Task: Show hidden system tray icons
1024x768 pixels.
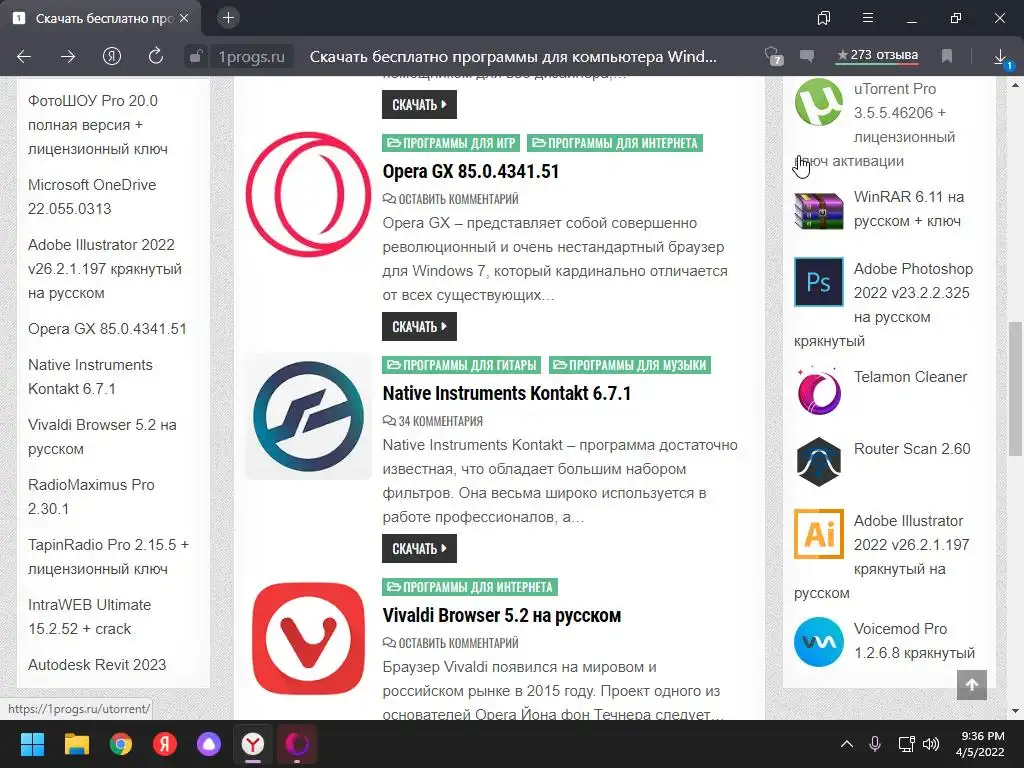Action: 847,744
